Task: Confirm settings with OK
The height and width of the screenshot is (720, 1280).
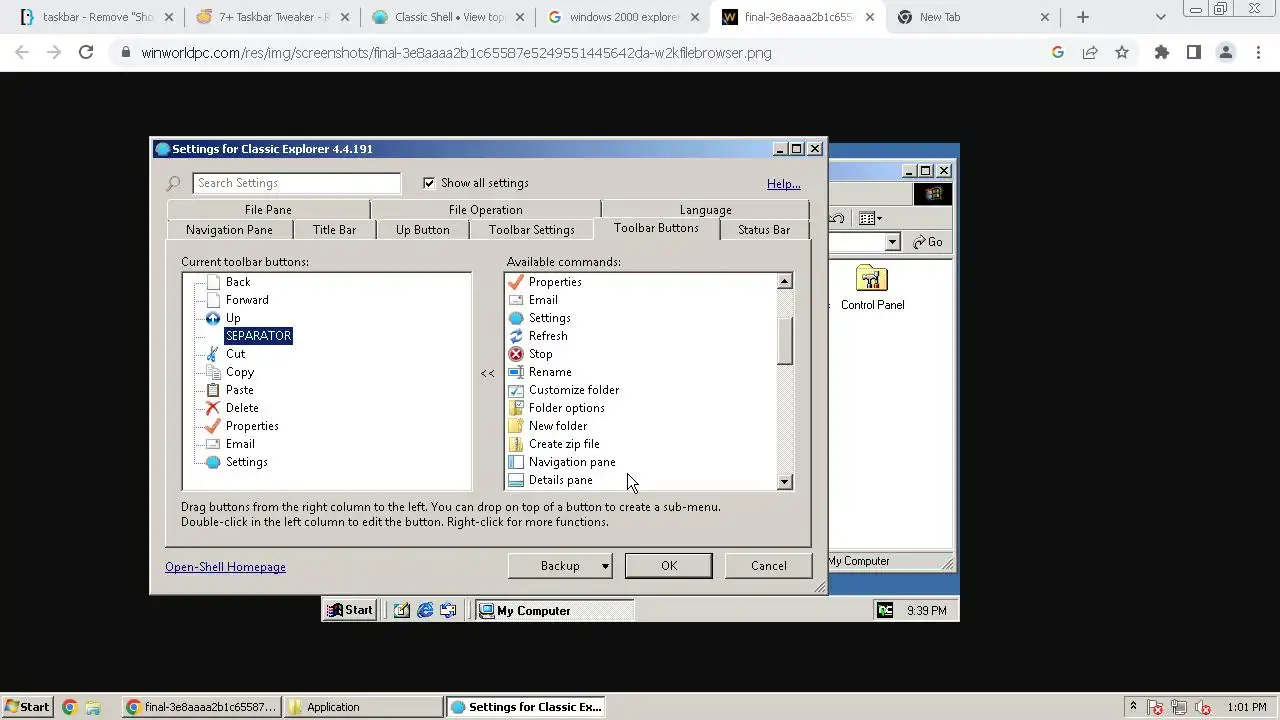Action: 669,566
